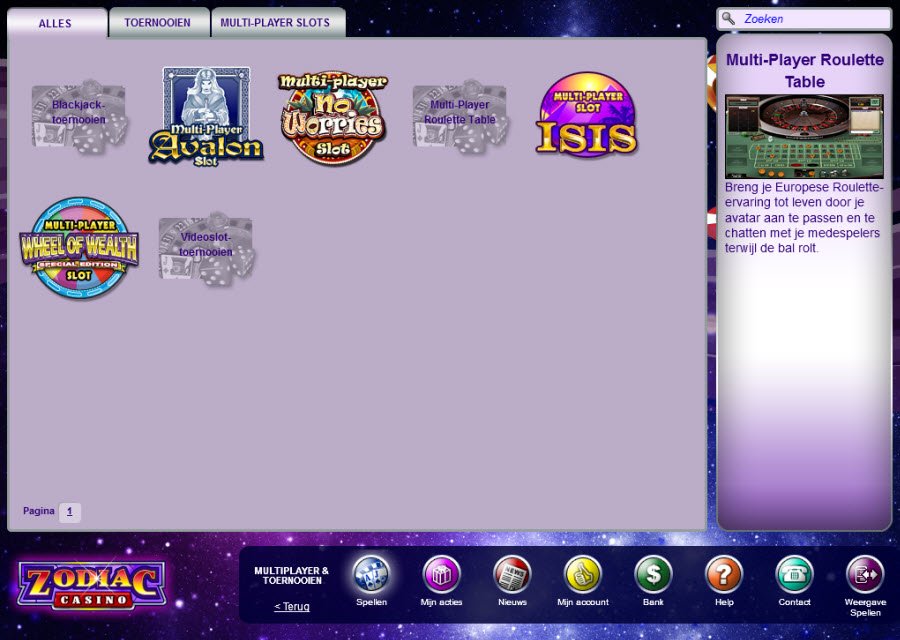
Task: Click the Weergave Spelen icon
Action: 865,575
